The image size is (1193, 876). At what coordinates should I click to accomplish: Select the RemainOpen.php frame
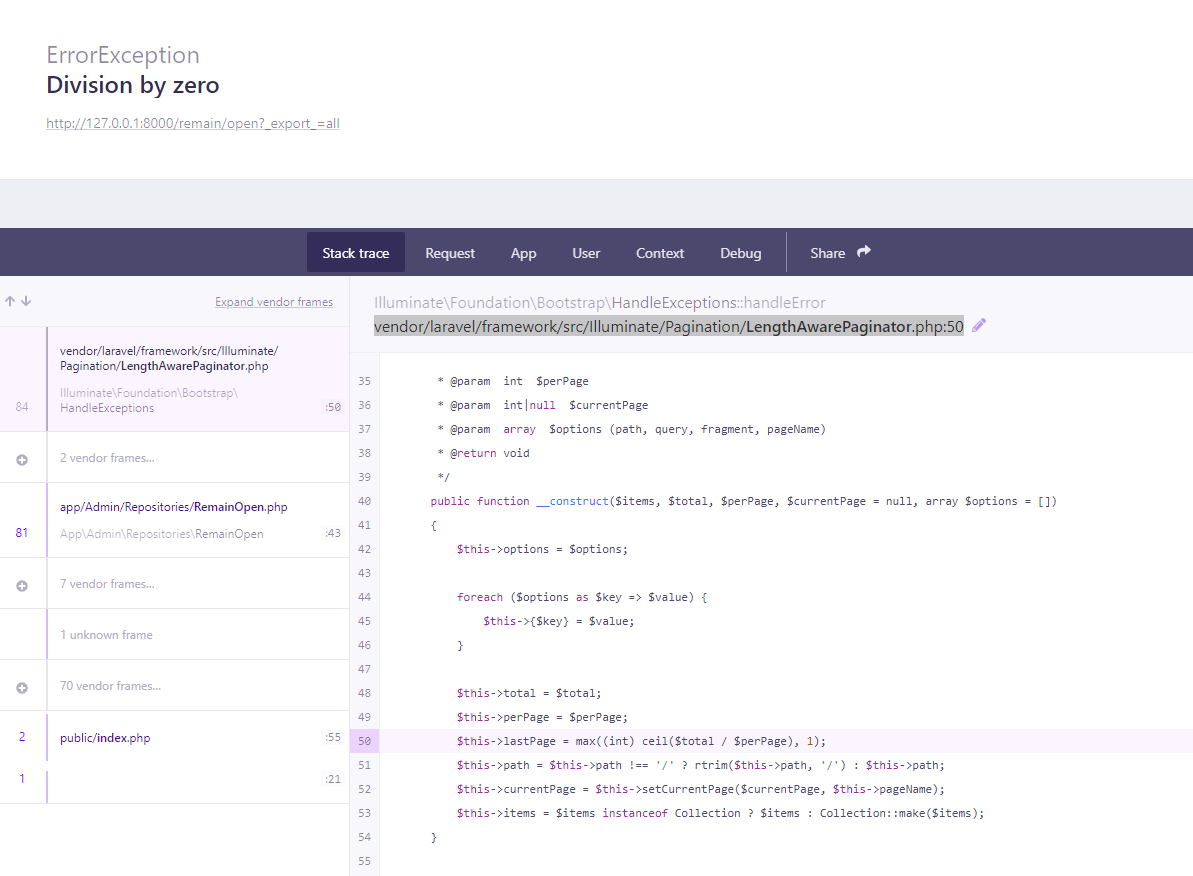[x=175, y=520]
